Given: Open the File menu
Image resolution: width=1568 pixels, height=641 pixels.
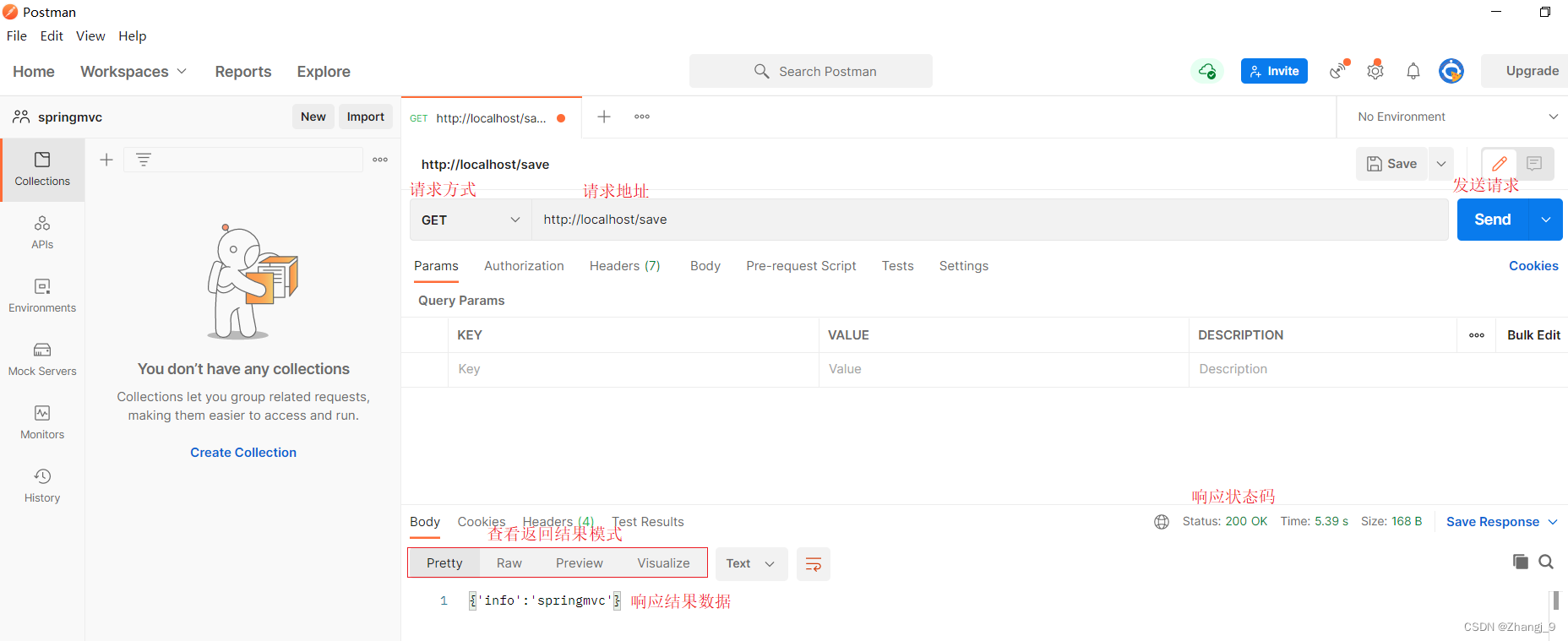Looking at the screenshot, I should (x=17, y=35).
